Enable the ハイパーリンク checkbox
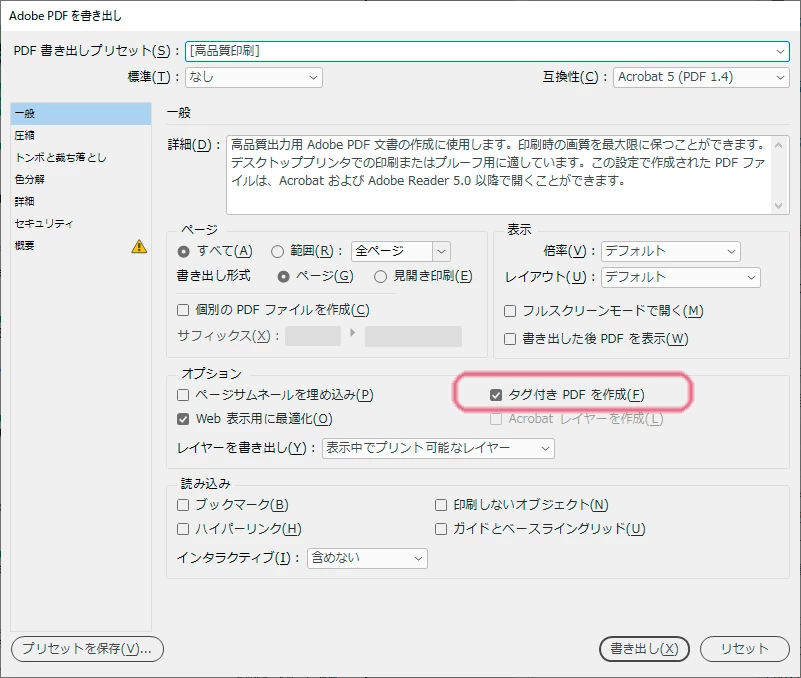The image size is (801, 678). click(183, 529)
